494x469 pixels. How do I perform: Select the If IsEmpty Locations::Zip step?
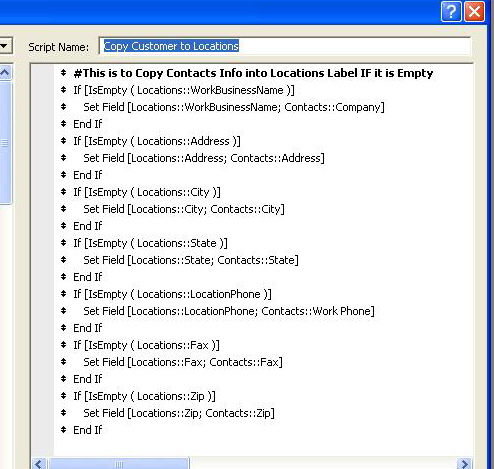coord(144,396)
